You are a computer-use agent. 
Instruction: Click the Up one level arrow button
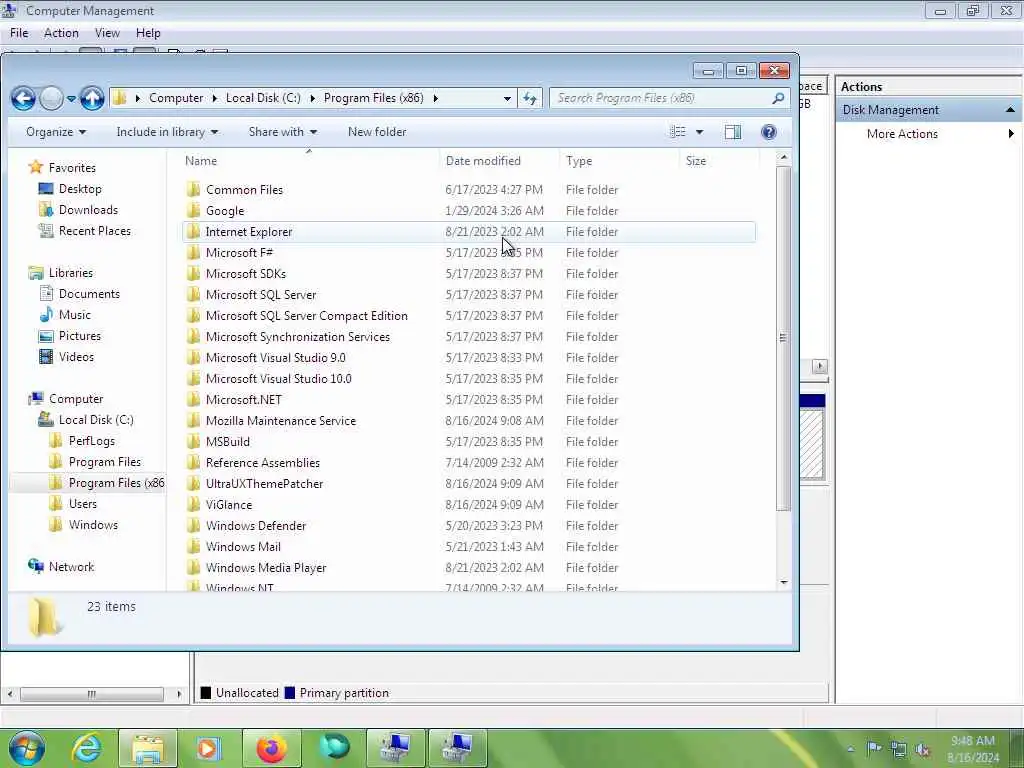(92, 99)
